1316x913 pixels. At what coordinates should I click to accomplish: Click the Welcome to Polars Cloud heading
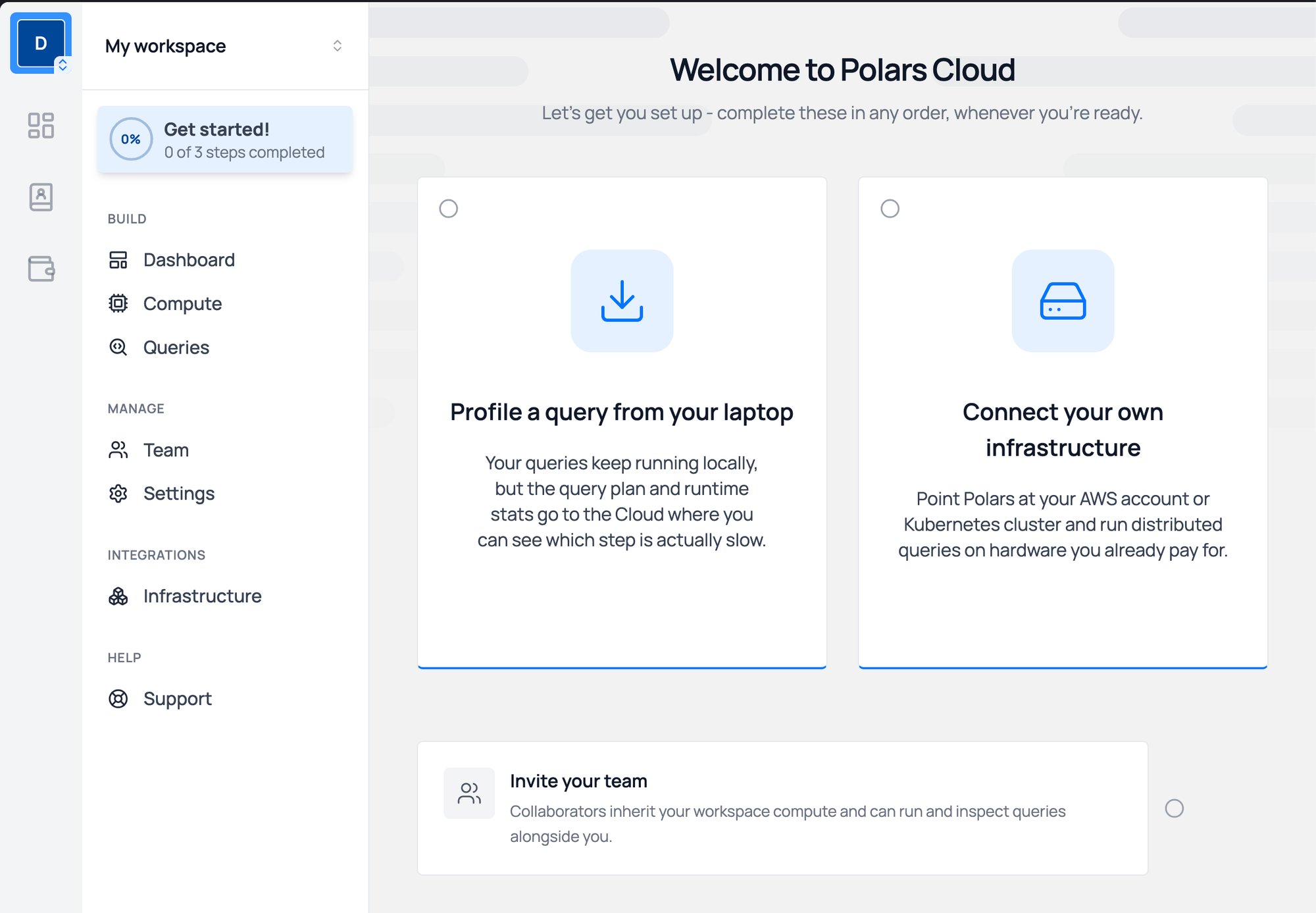click(842, 70)
